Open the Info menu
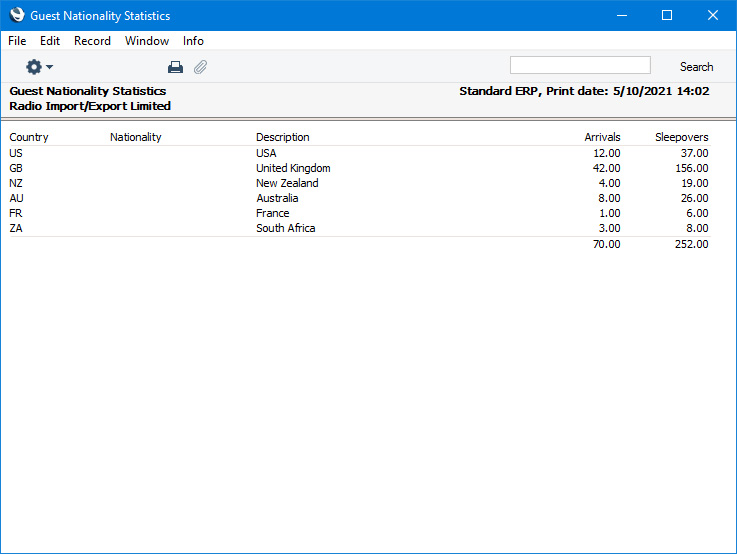Image resolution: width=737 pixels, height=554 pixels. pos(193,41)
